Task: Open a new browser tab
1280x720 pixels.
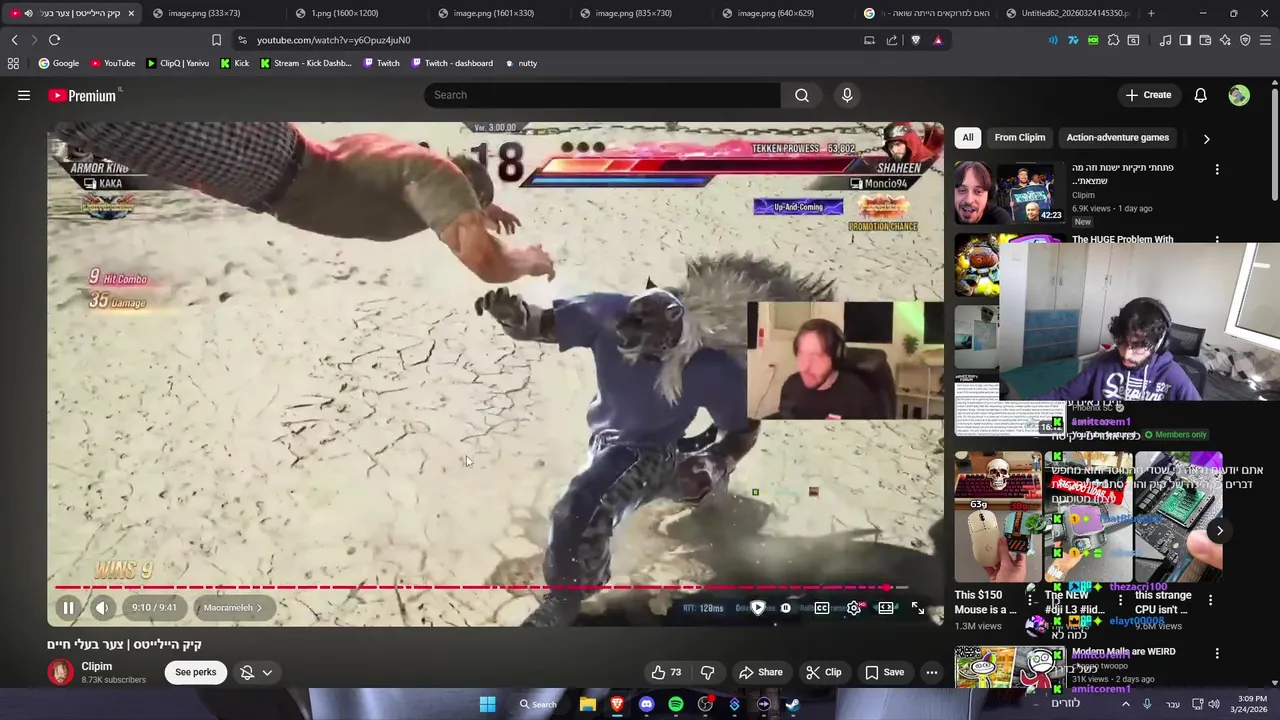Action: pyautogui.click(x=1151, y=13)
